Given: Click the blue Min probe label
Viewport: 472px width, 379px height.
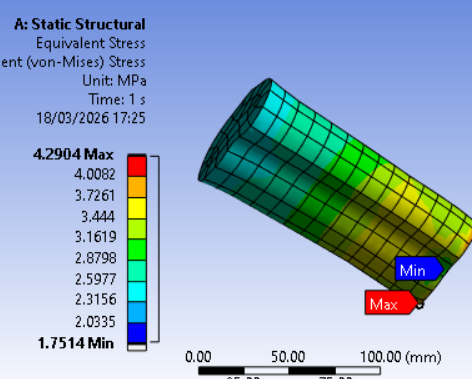Looking at the screenshot, I should click(x=419, y=269).
